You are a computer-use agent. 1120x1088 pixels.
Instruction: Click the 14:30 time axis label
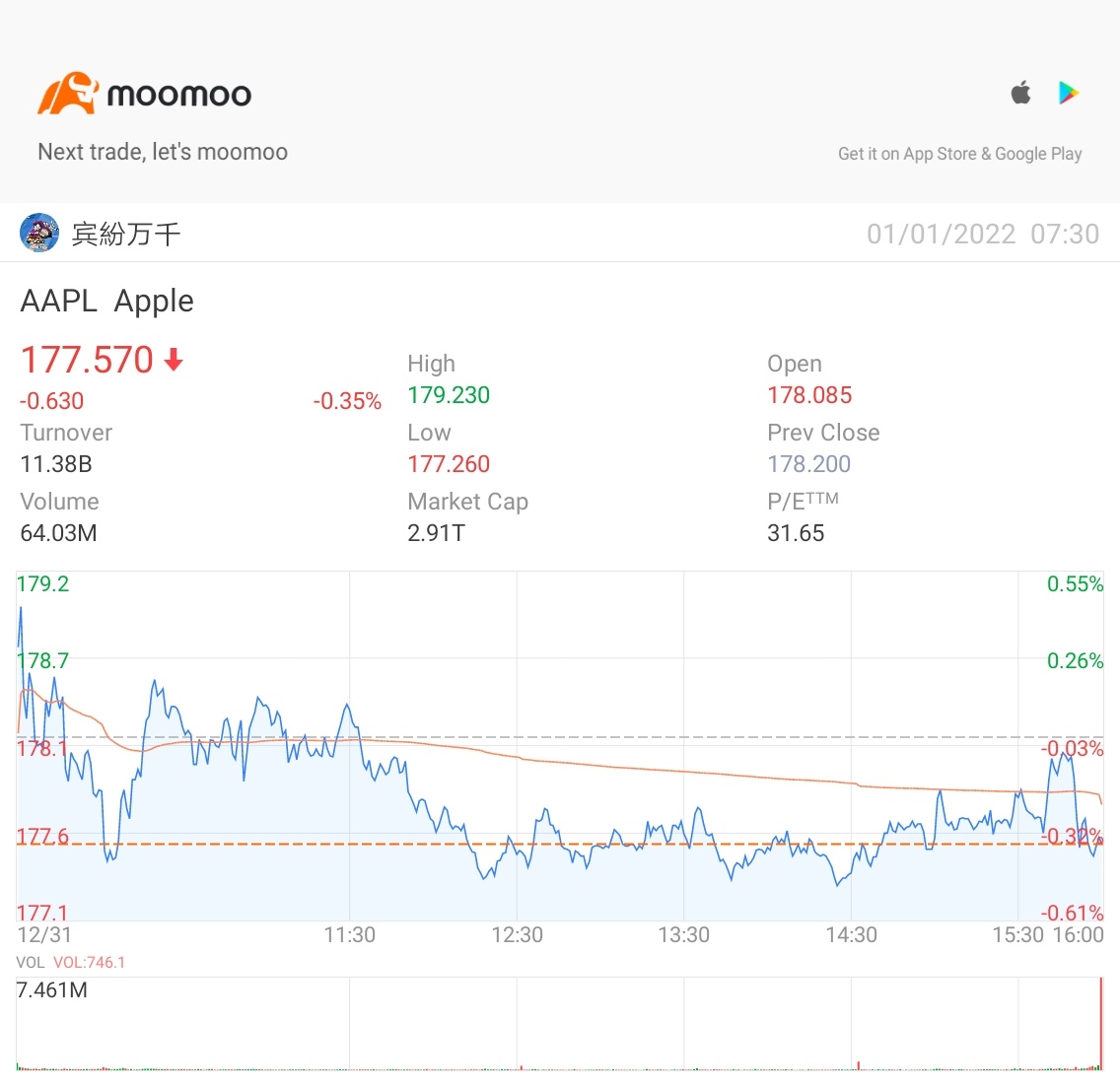point(852,934)
